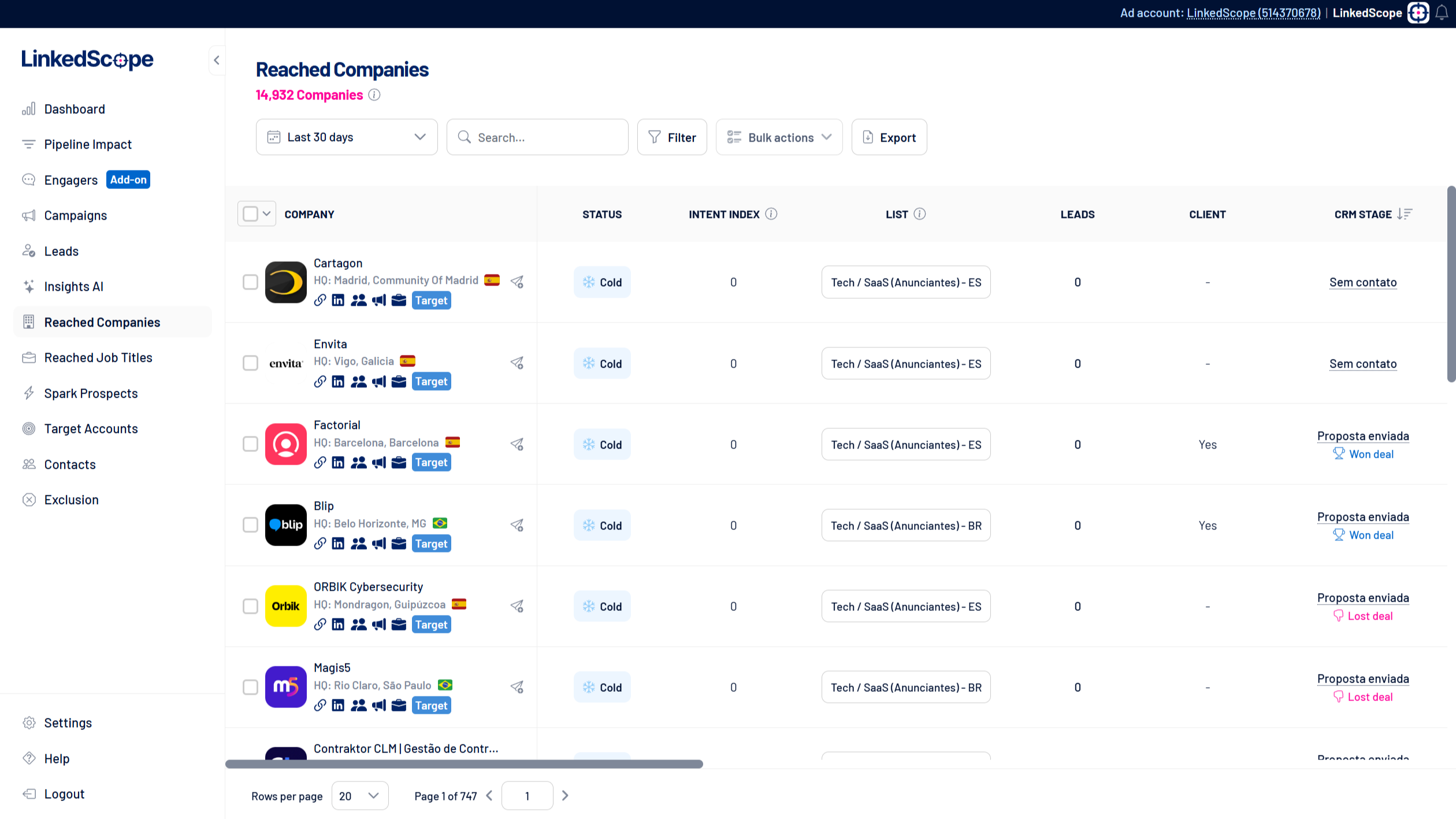1456x819 pixels.
Task: Expand the Bulk actions dropdown
Action: click(x=779, y=137)
